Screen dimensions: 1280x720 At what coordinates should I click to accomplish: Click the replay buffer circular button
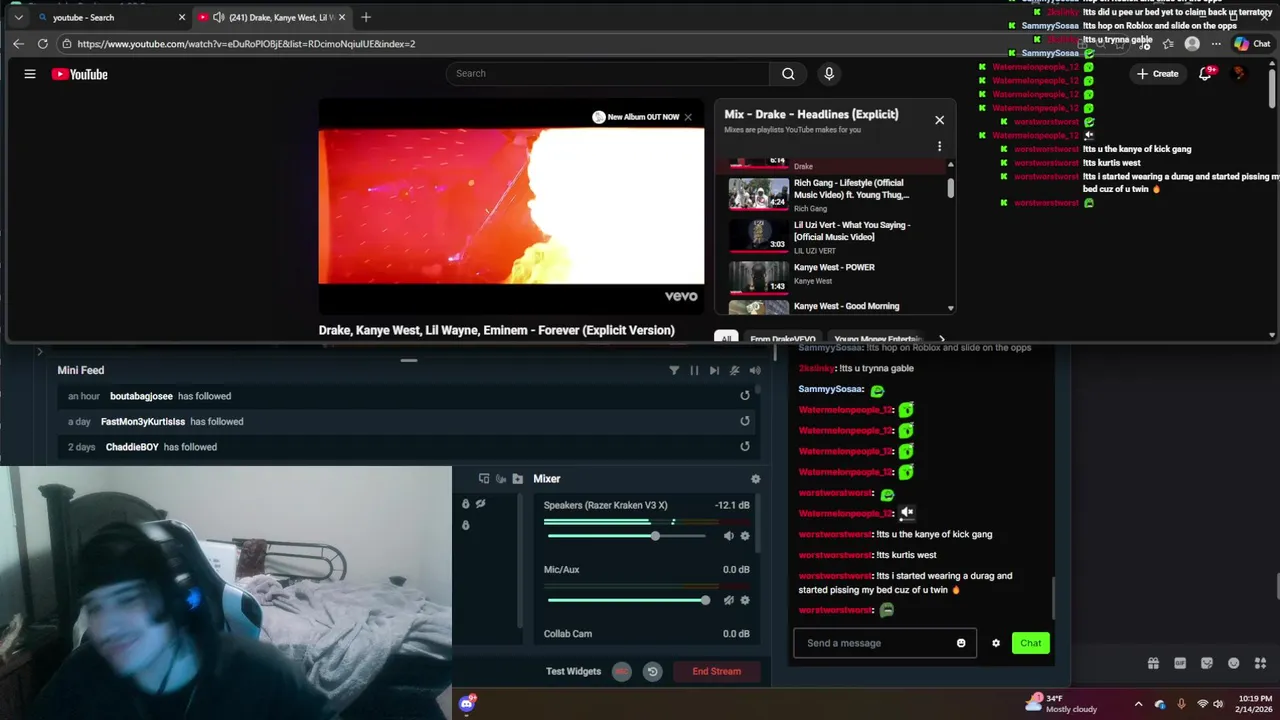point(652,671)
